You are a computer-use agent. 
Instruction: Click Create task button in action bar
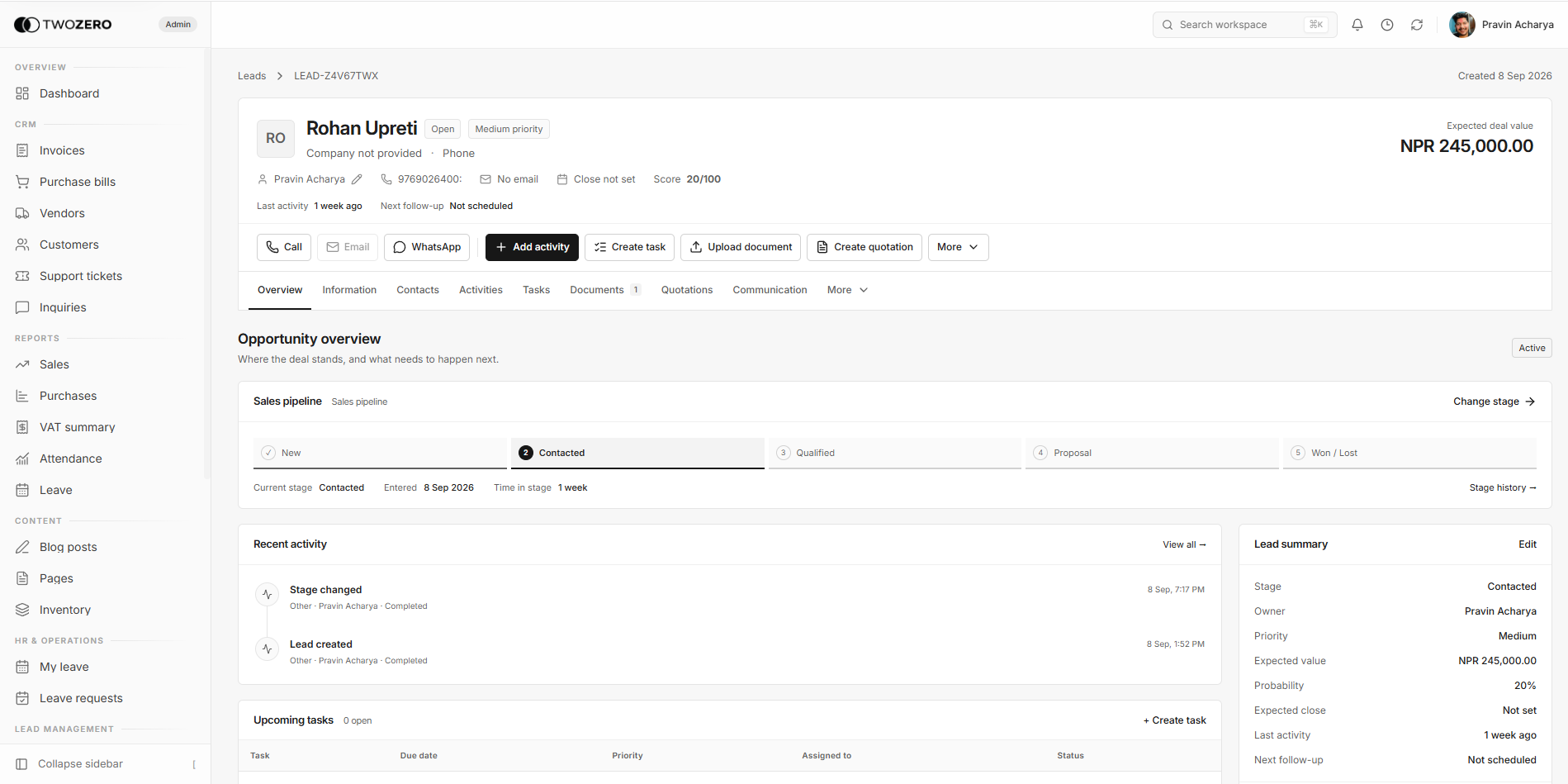(629, 247)
